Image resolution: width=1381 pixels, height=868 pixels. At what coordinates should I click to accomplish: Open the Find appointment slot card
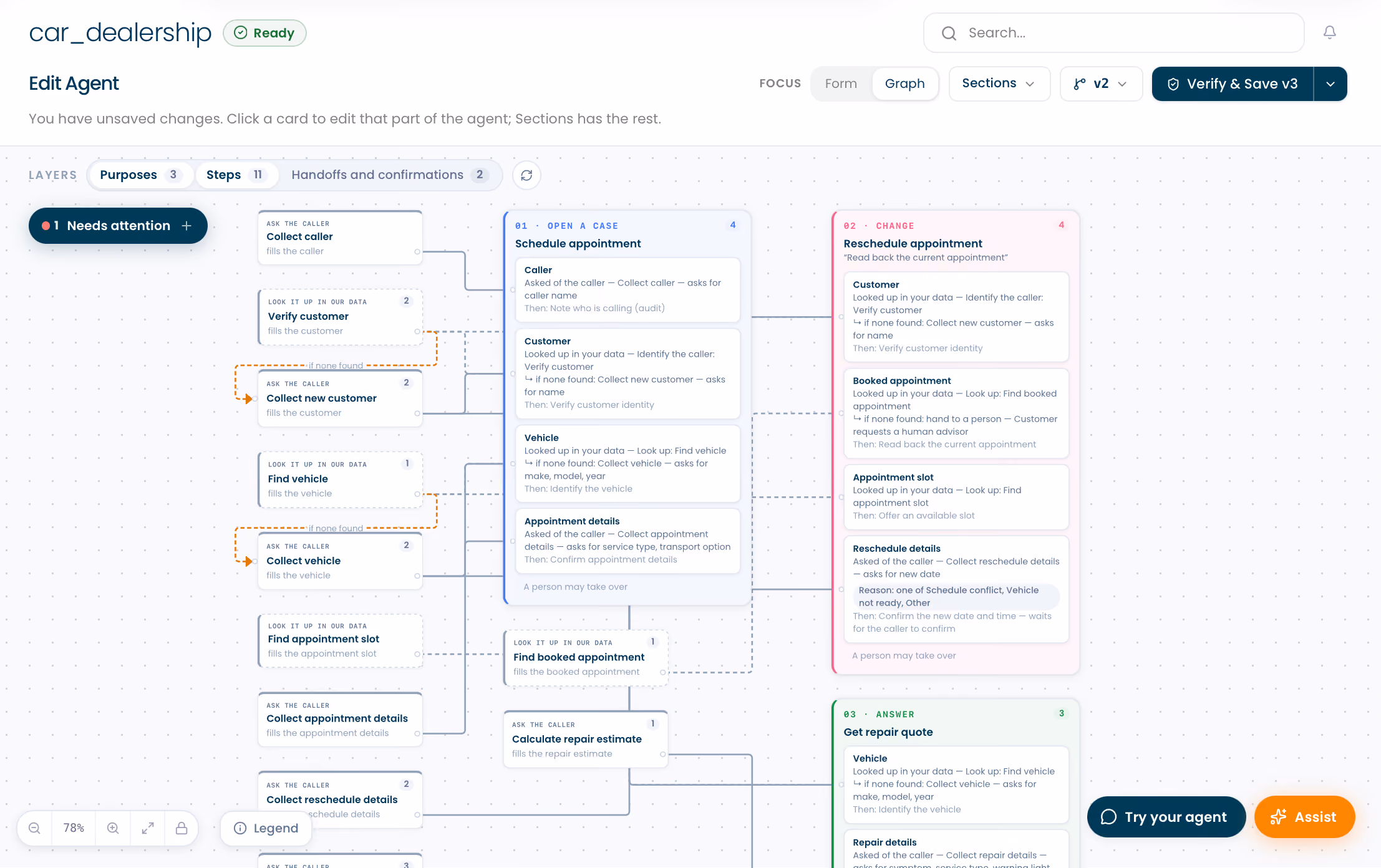[341, 640]
